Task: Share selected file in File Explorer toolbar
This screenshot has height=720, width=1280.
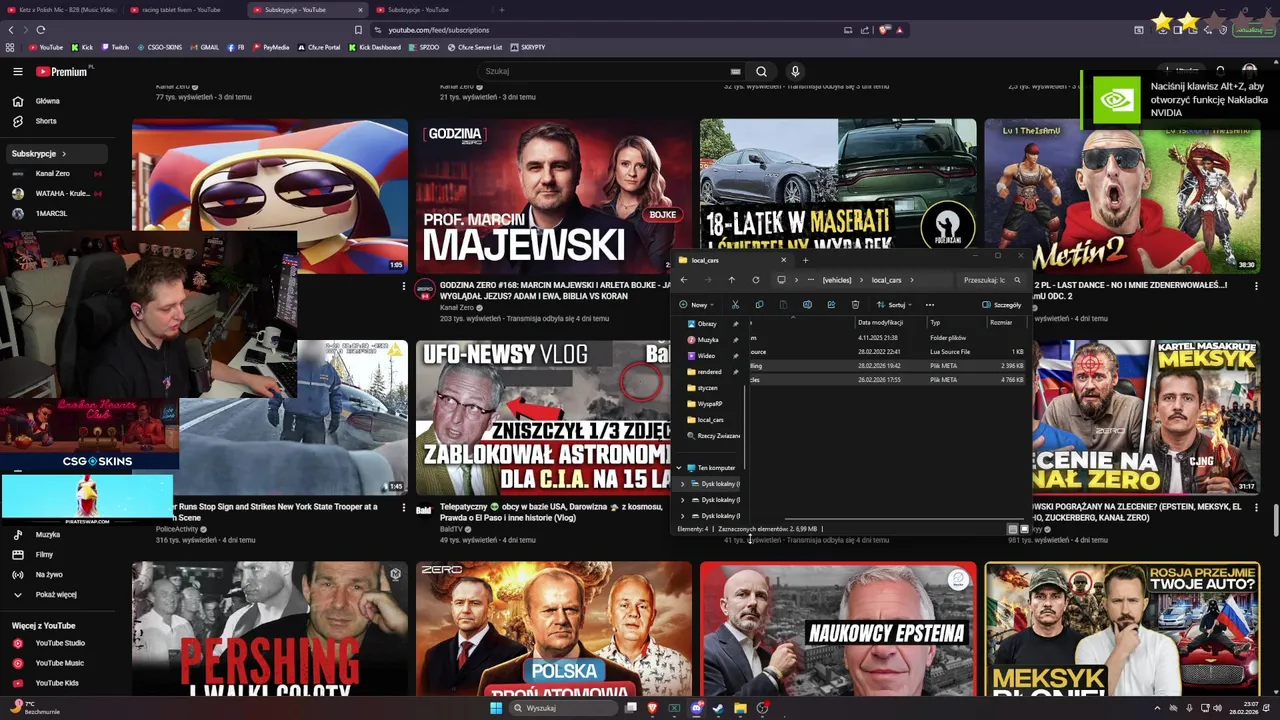Action: [x=831, y=305]
